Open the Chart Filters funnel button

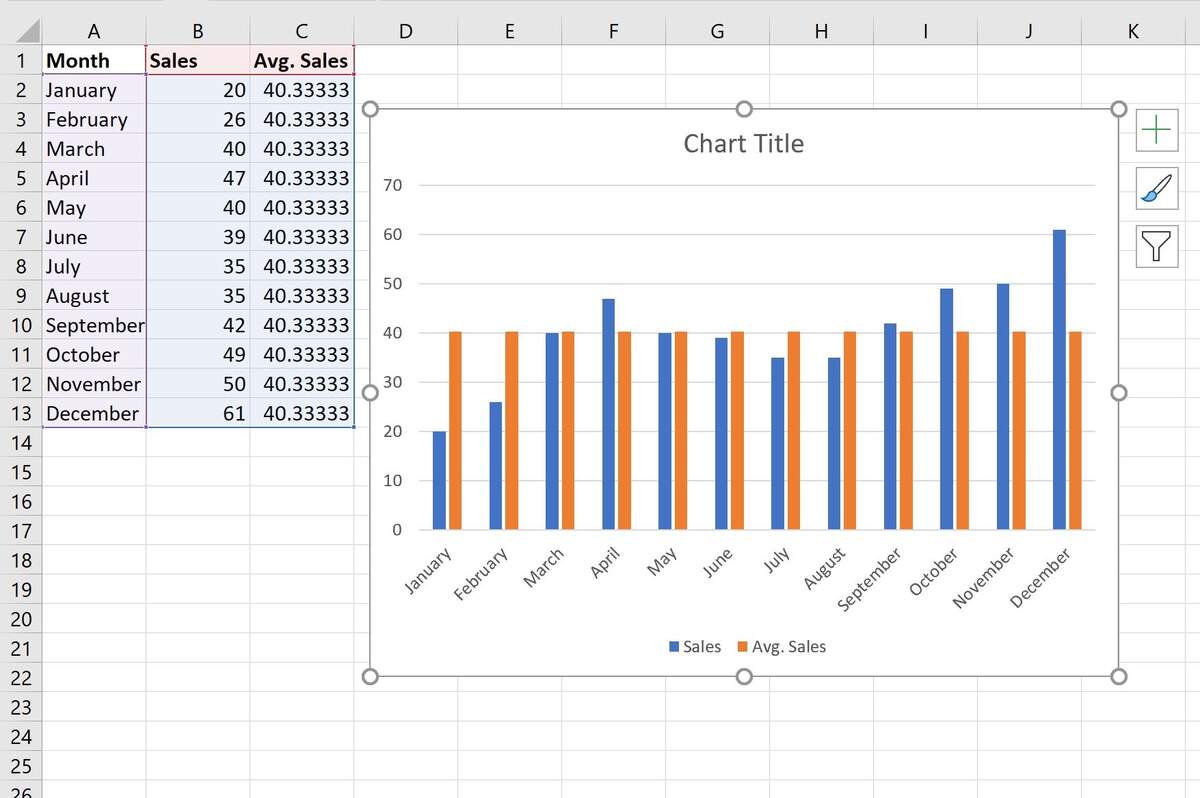(1157, 246)
